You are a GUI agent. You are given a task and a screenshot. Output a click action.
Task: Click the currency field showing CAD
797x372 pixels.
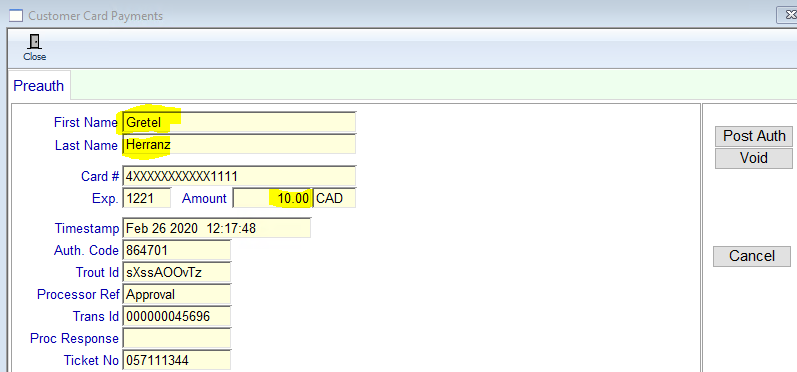click(334, 198)
